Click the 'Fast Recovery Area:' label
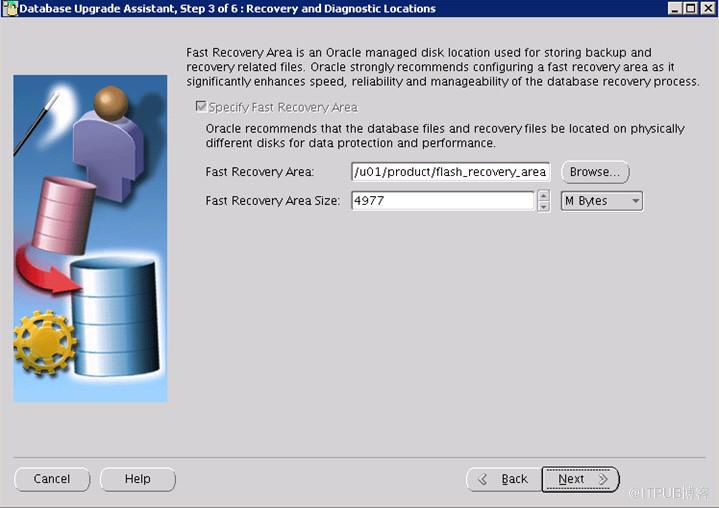 pos(260,172)
